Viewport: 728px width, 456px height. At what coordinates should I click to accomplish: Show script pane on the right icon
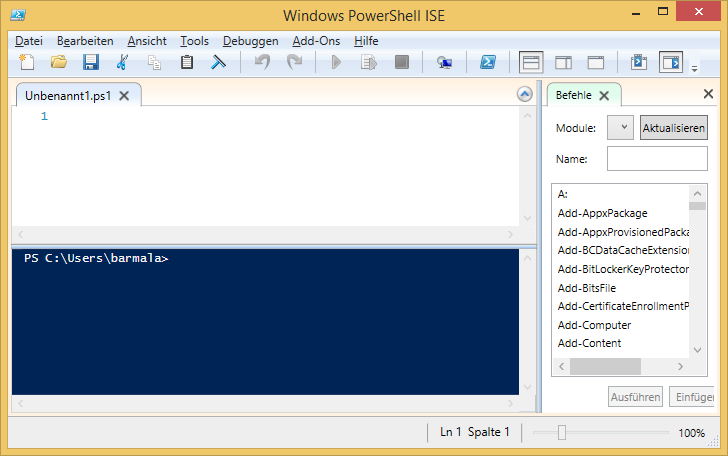click(x=563, y=62)
